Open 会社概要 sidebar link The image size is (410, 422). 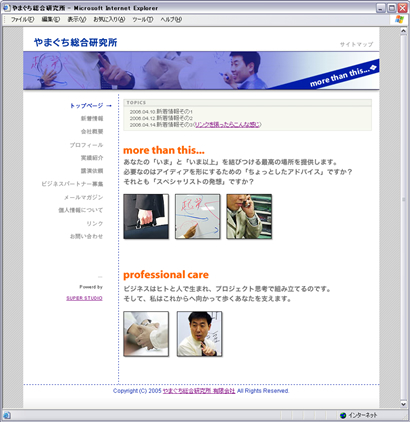(x=92, y=131)
